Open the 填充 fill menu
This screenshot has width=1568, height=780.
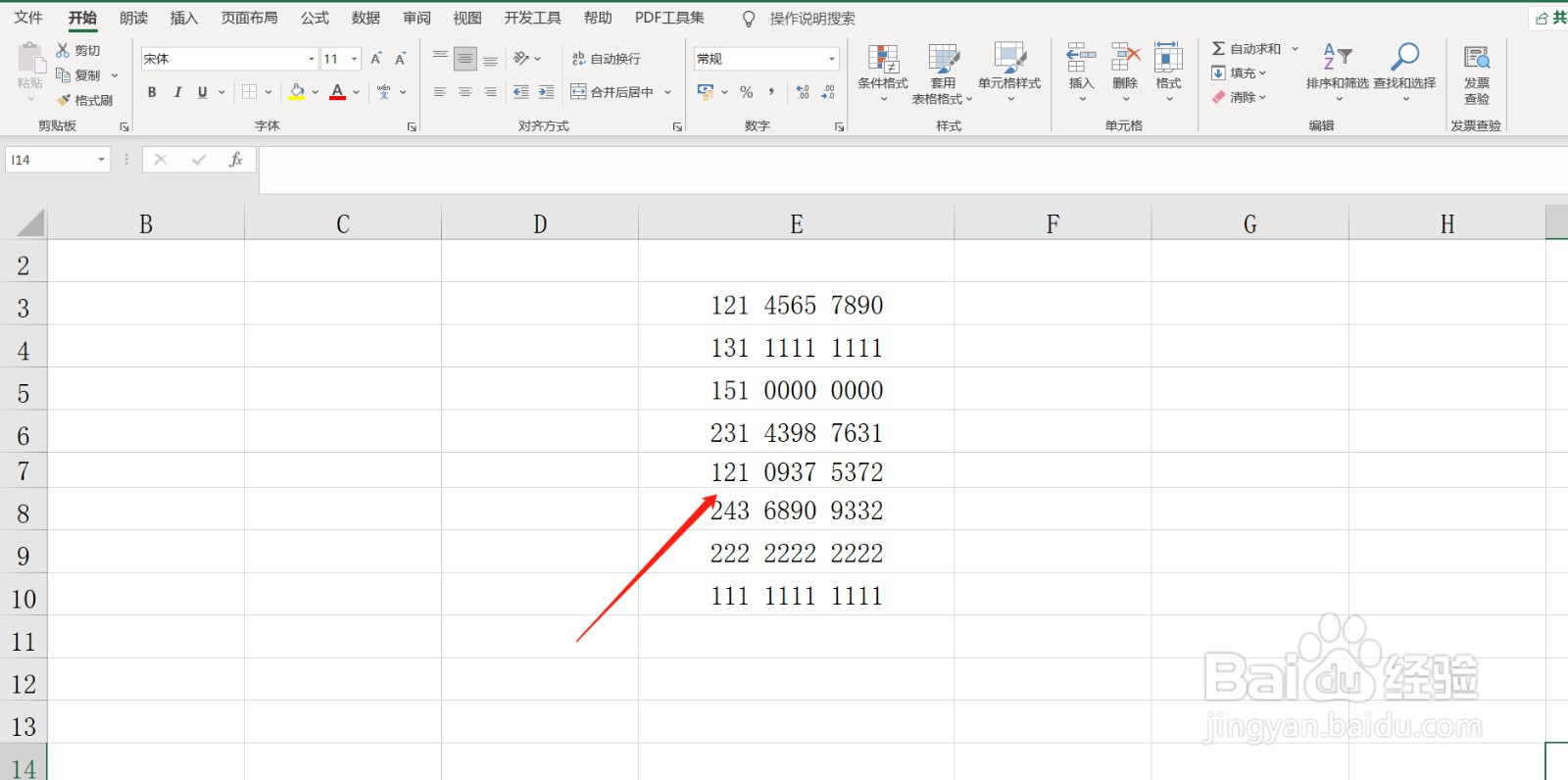(x=1239, y=73)
